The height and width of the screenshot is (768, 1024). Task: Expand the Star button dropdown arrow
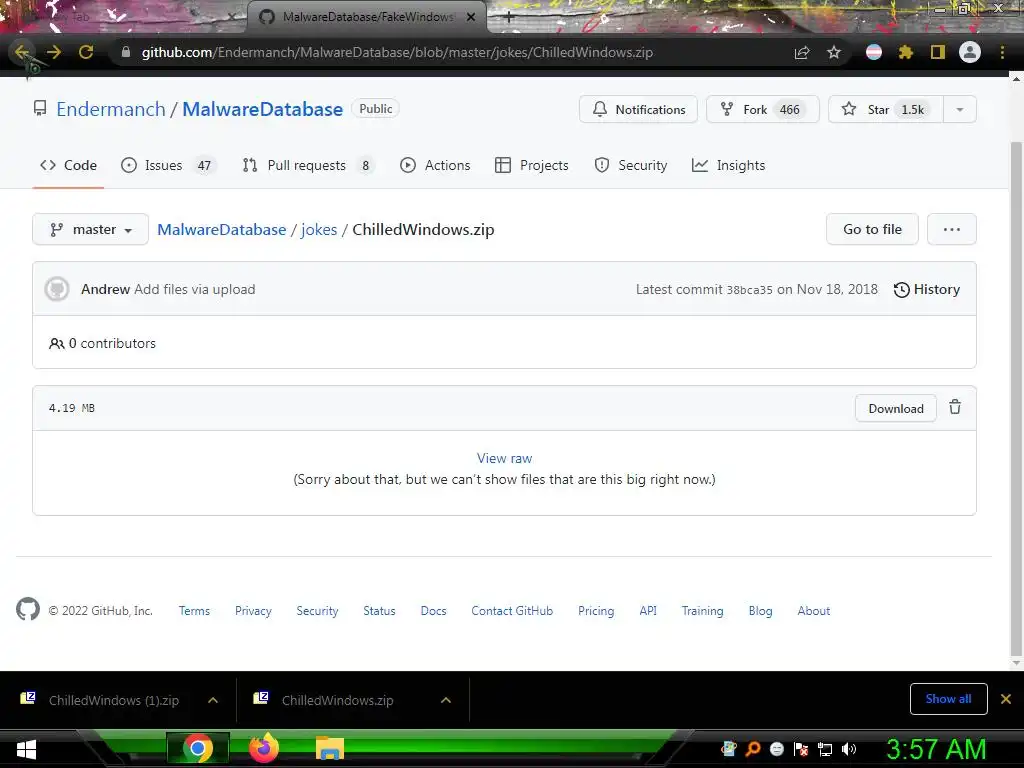tap(960, 109)
